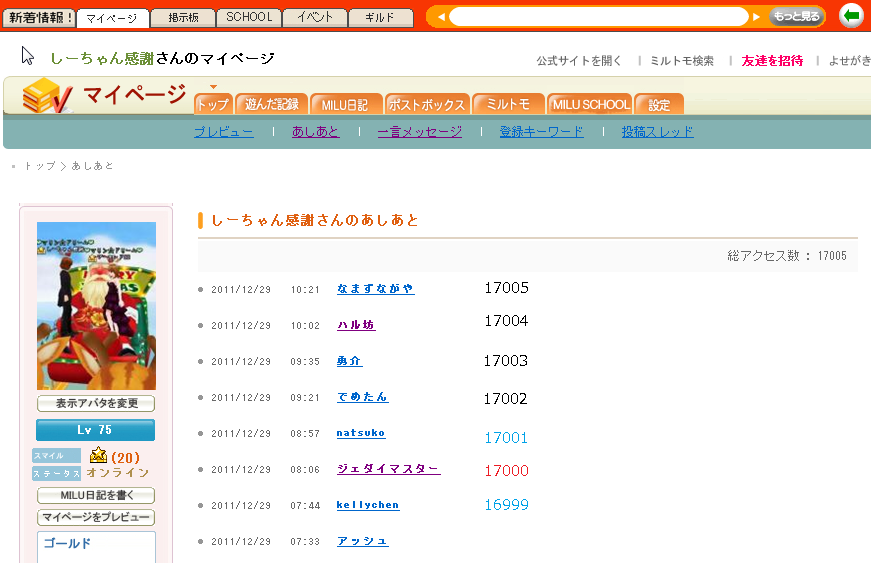Click the 登録キーワード link
The width and height of the screenshot is (871, 563).
click(541, 132)
